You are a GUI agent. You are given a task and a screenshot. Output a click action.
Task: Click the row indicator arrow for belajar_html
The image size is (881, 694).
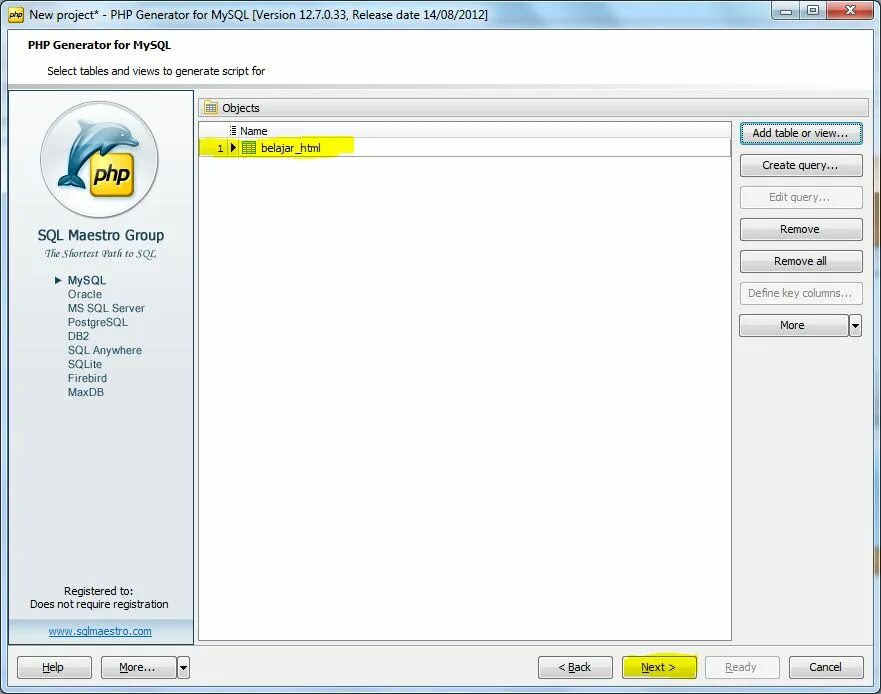pos(233,148)
